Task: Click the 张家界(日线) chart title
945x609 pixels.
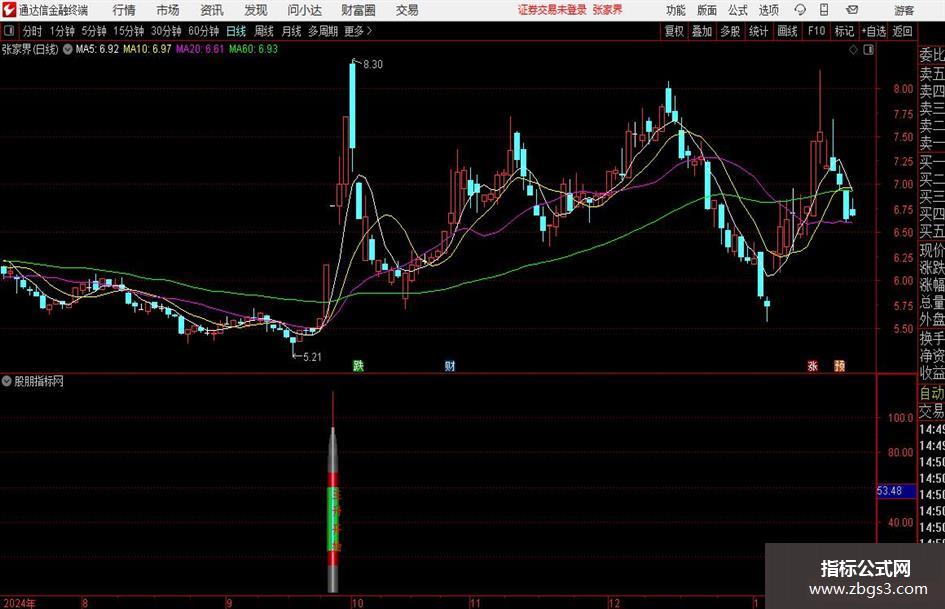Action: tap(30, 49)
